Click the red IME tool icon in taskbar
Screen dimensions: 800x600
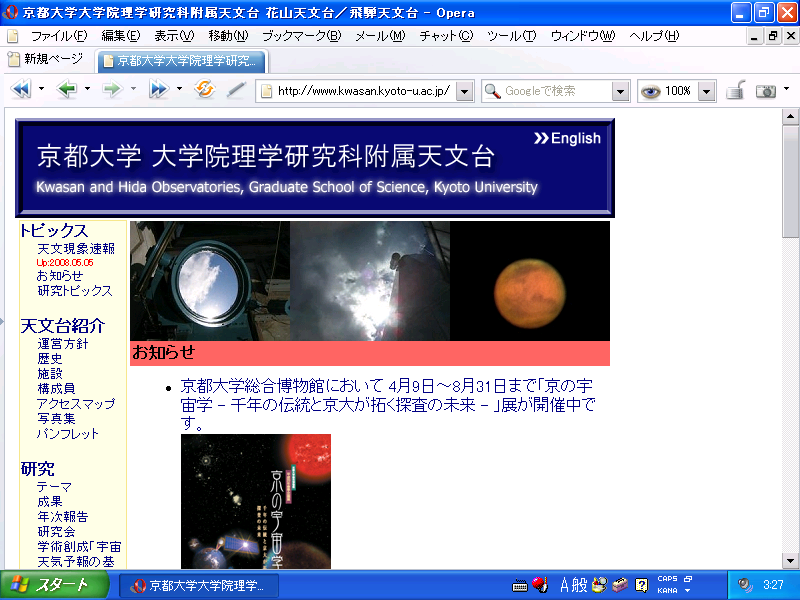tap(540, 584)
